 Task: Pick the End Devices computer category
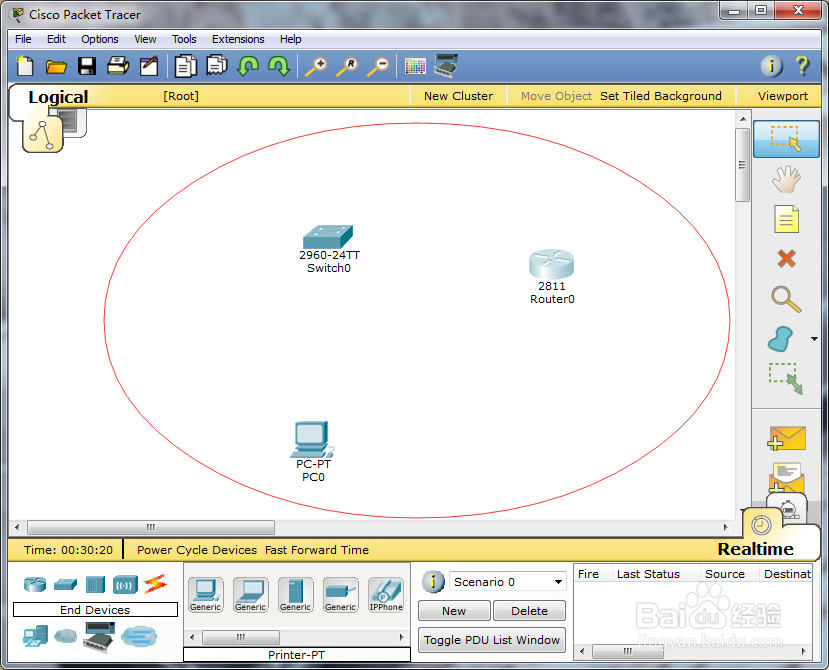point(35,637)
